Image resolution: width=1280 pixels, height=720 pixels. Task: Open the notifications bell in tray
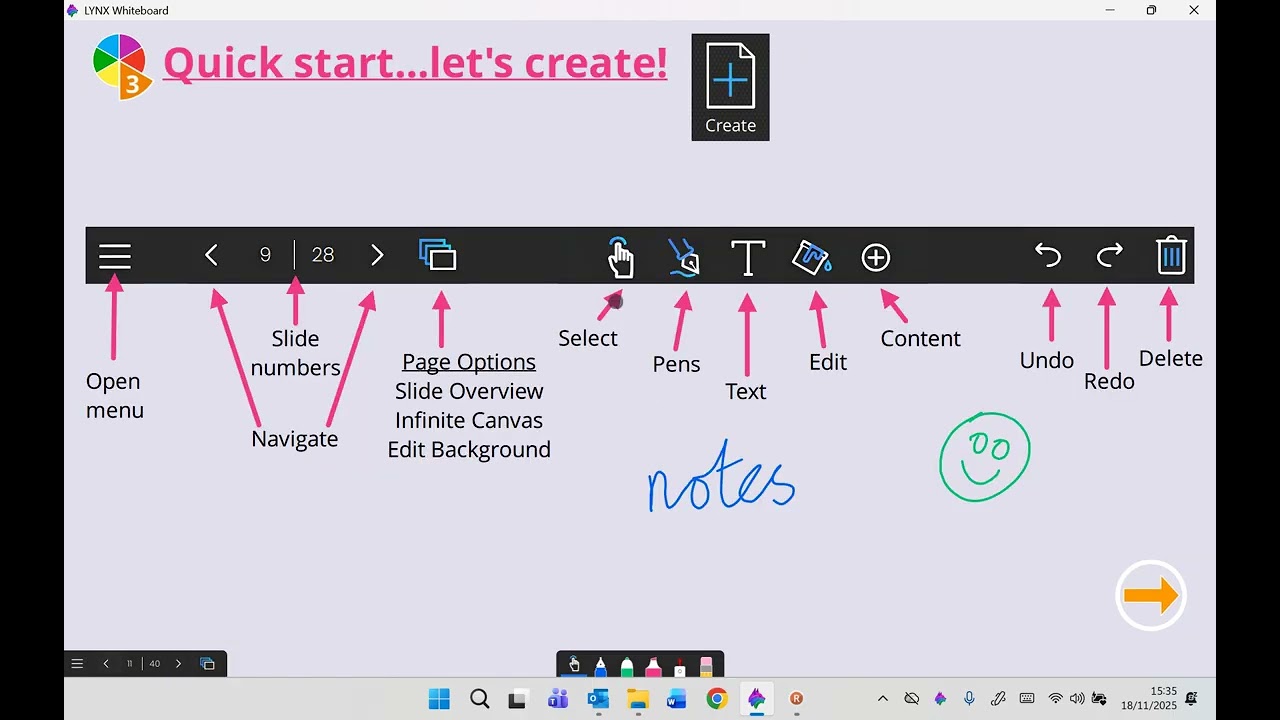1191,698
